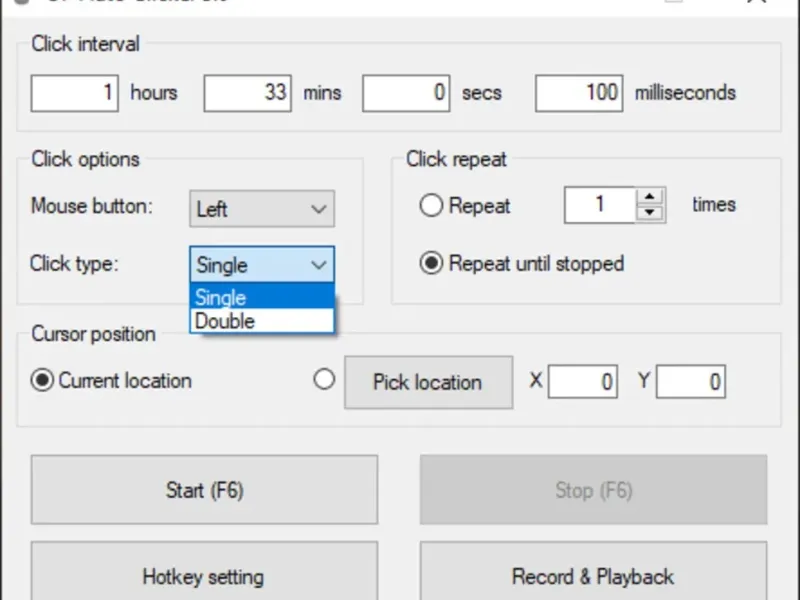
Task: Increase repeat count with the up arrow
Action: tap(651, 197)
